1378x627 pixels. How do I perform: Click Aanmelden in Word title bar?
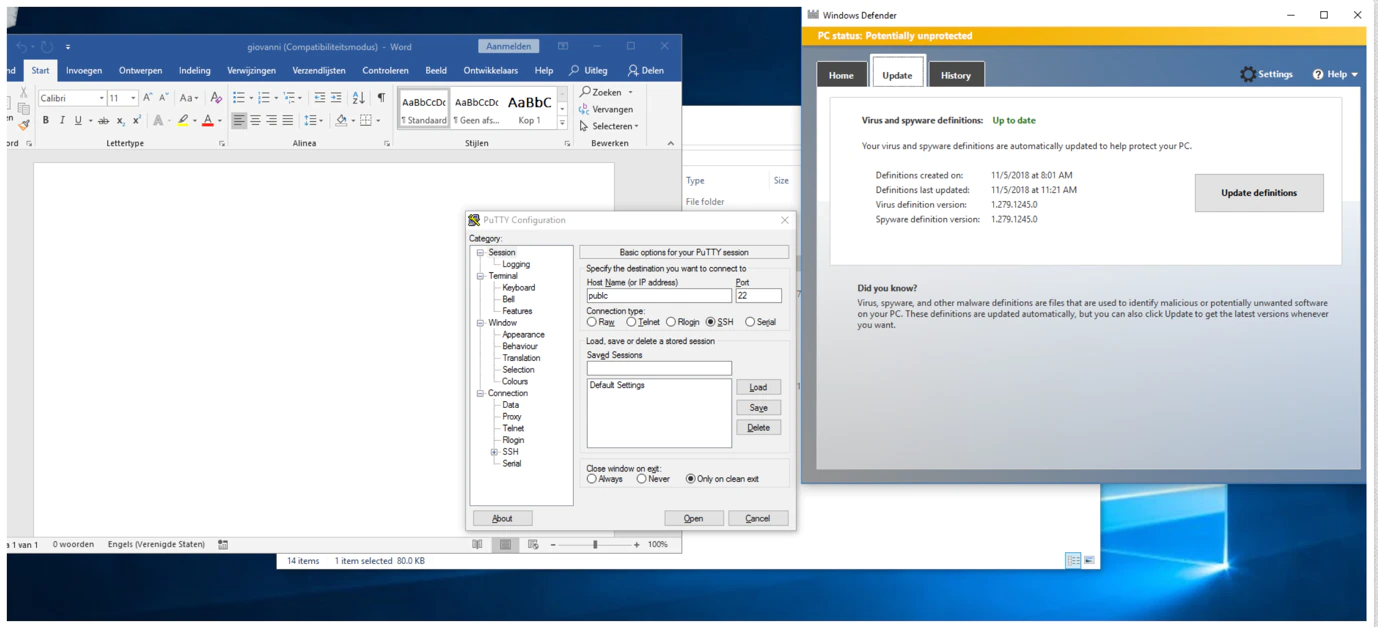[509, 46]
